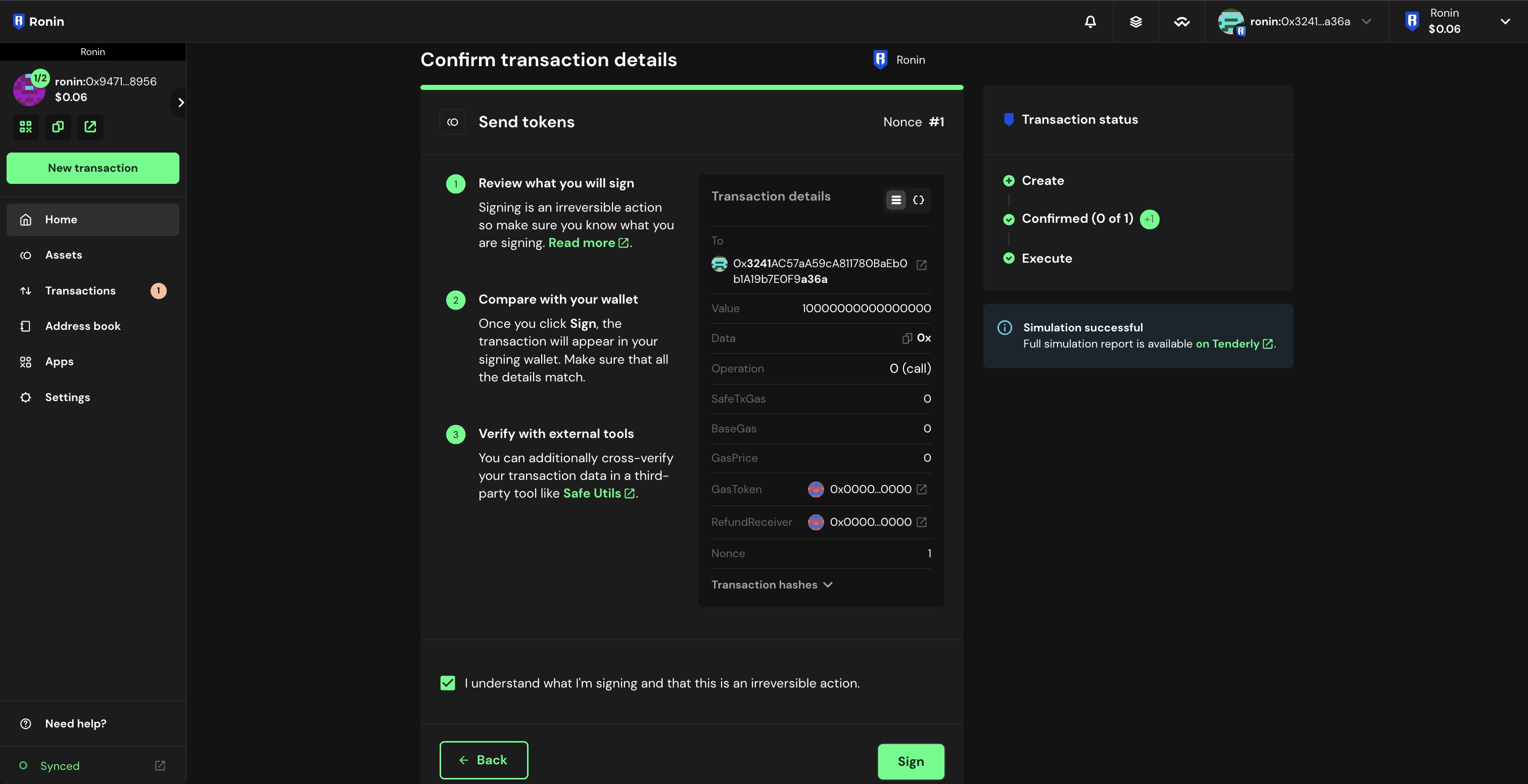
Task: Click the Ronin network logo beside heading
Action: [x=880, y=60]
